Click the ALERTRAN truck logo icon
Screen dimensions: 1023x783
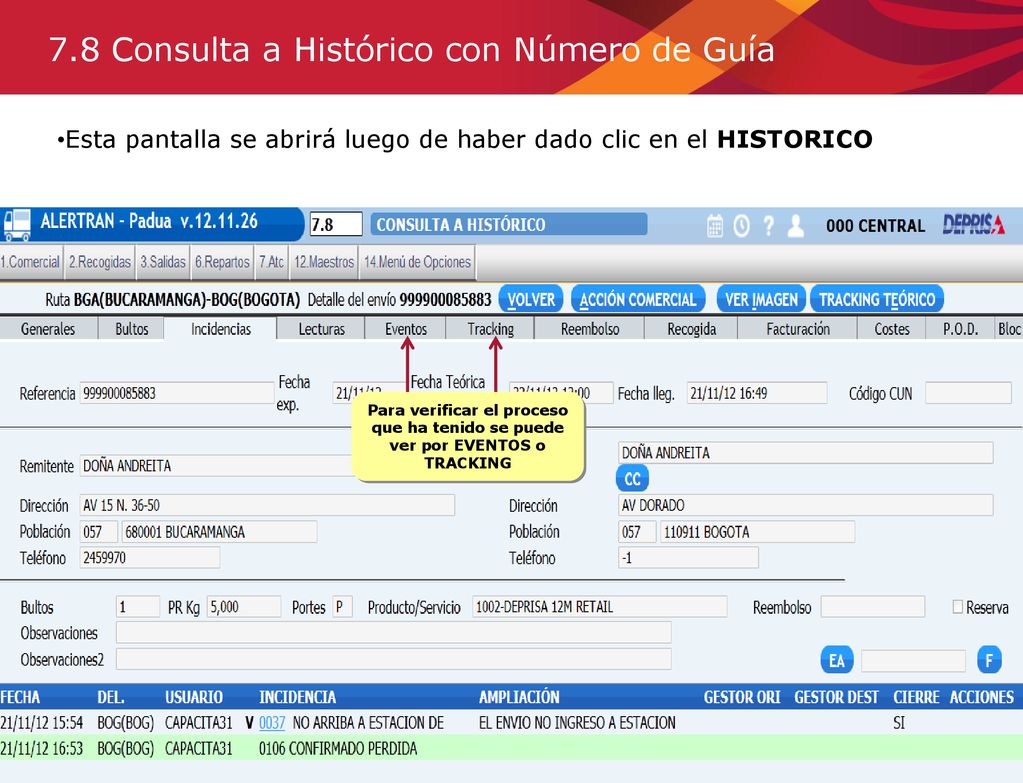click(x=17, y=224)
